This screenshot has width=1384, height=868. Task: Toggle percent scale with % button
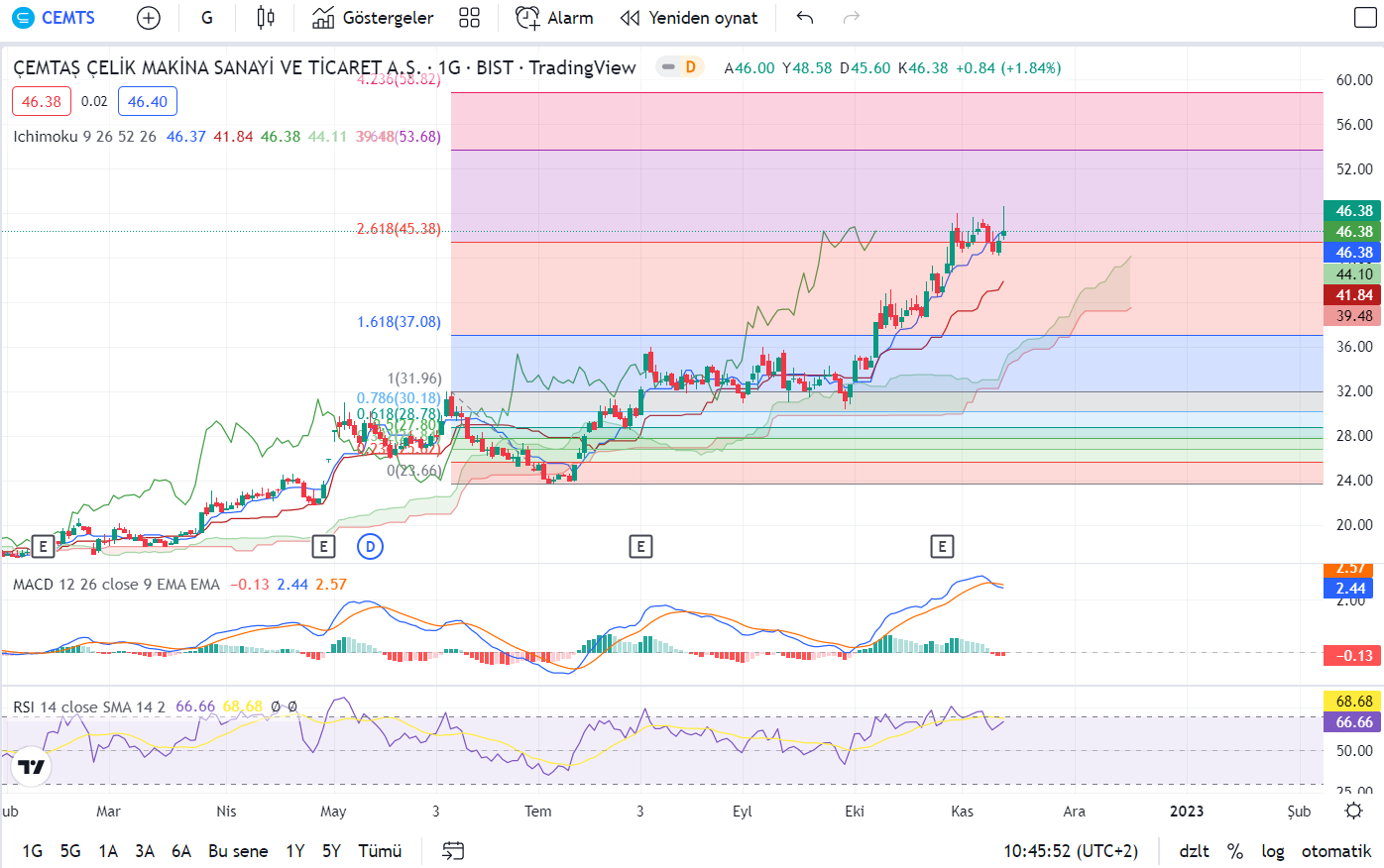(x=1235, y=851)
